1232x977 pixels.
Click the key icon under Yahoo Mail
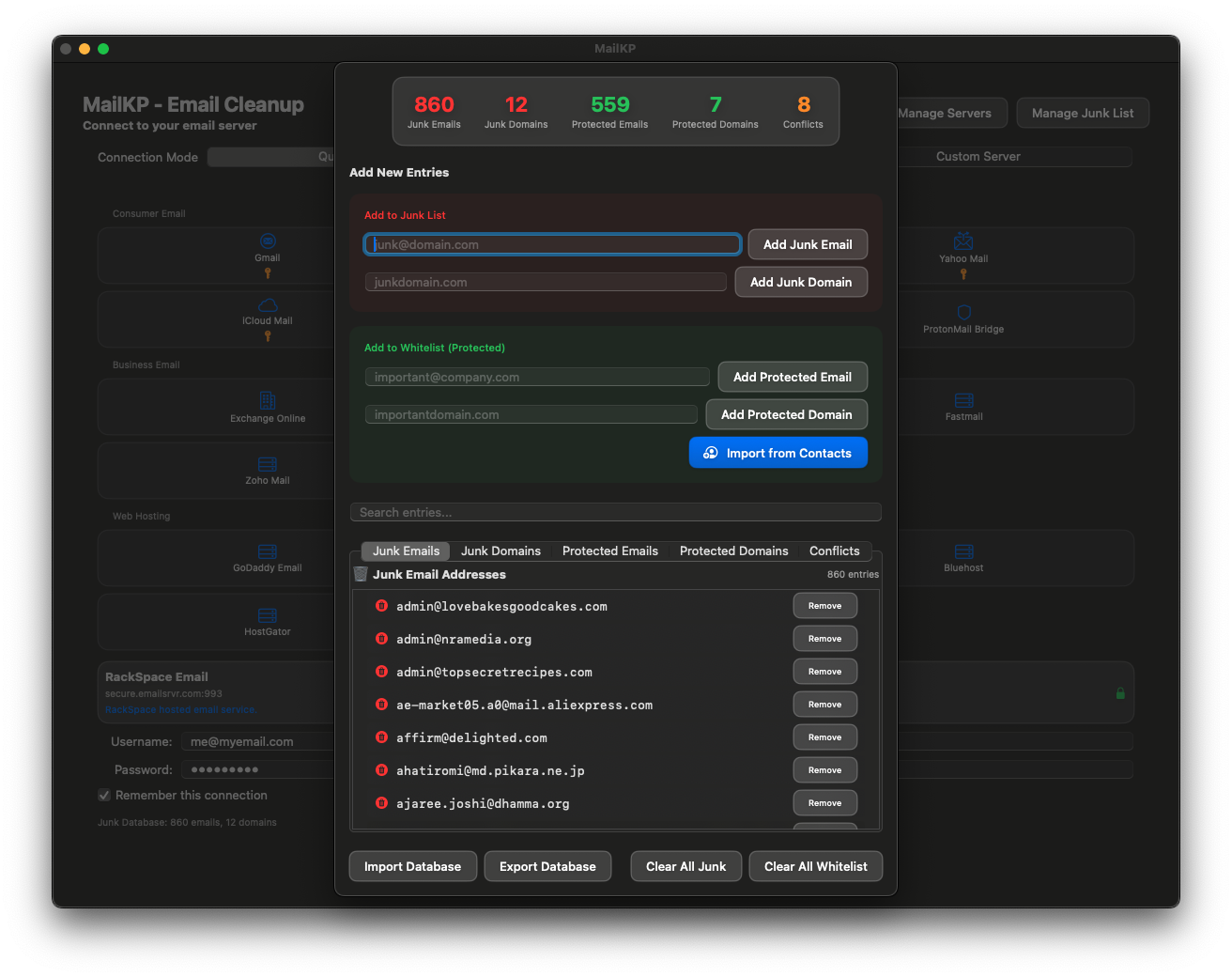(963, 273)
